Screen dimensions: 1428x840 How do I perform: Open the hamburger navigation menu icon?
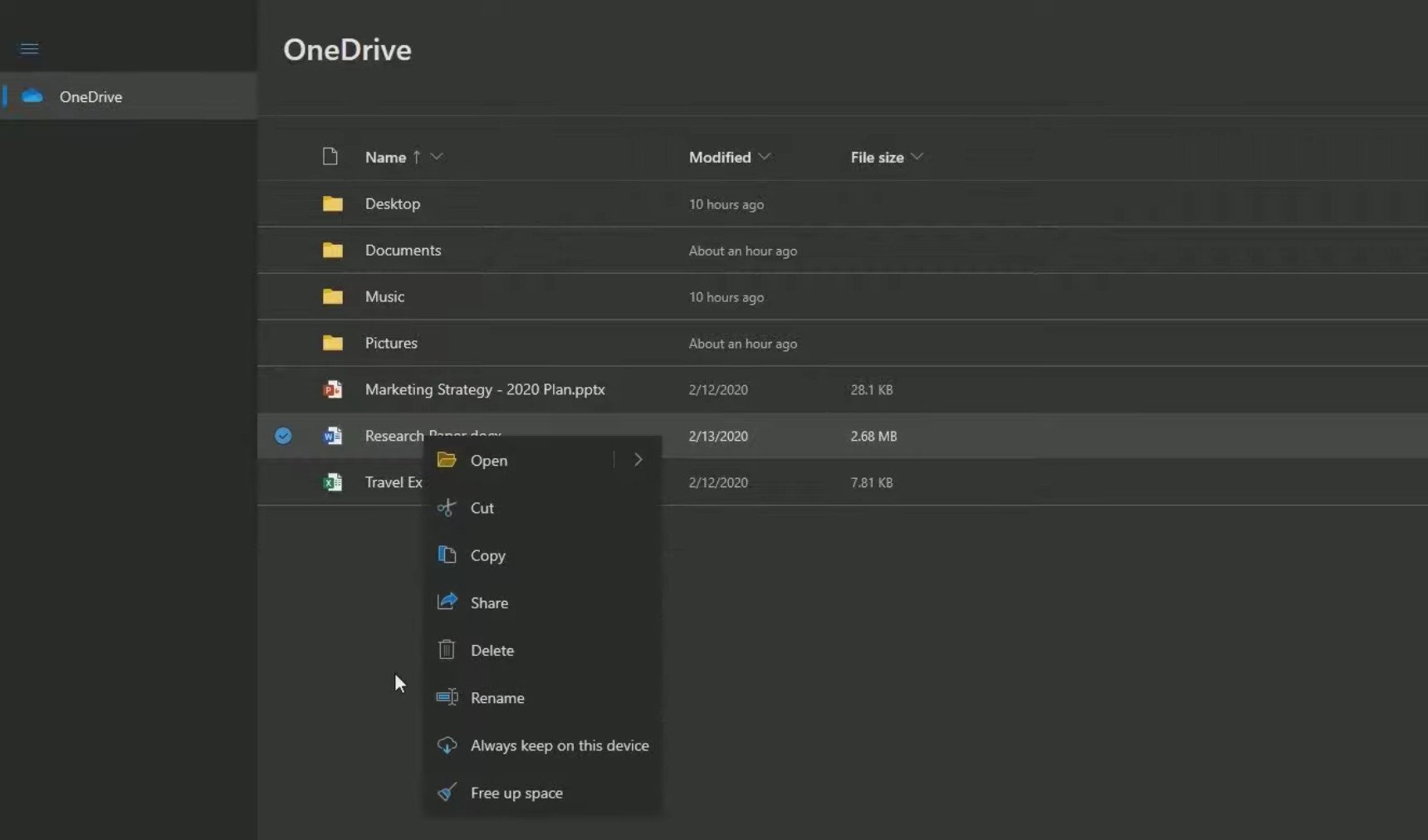coord(29,49)
